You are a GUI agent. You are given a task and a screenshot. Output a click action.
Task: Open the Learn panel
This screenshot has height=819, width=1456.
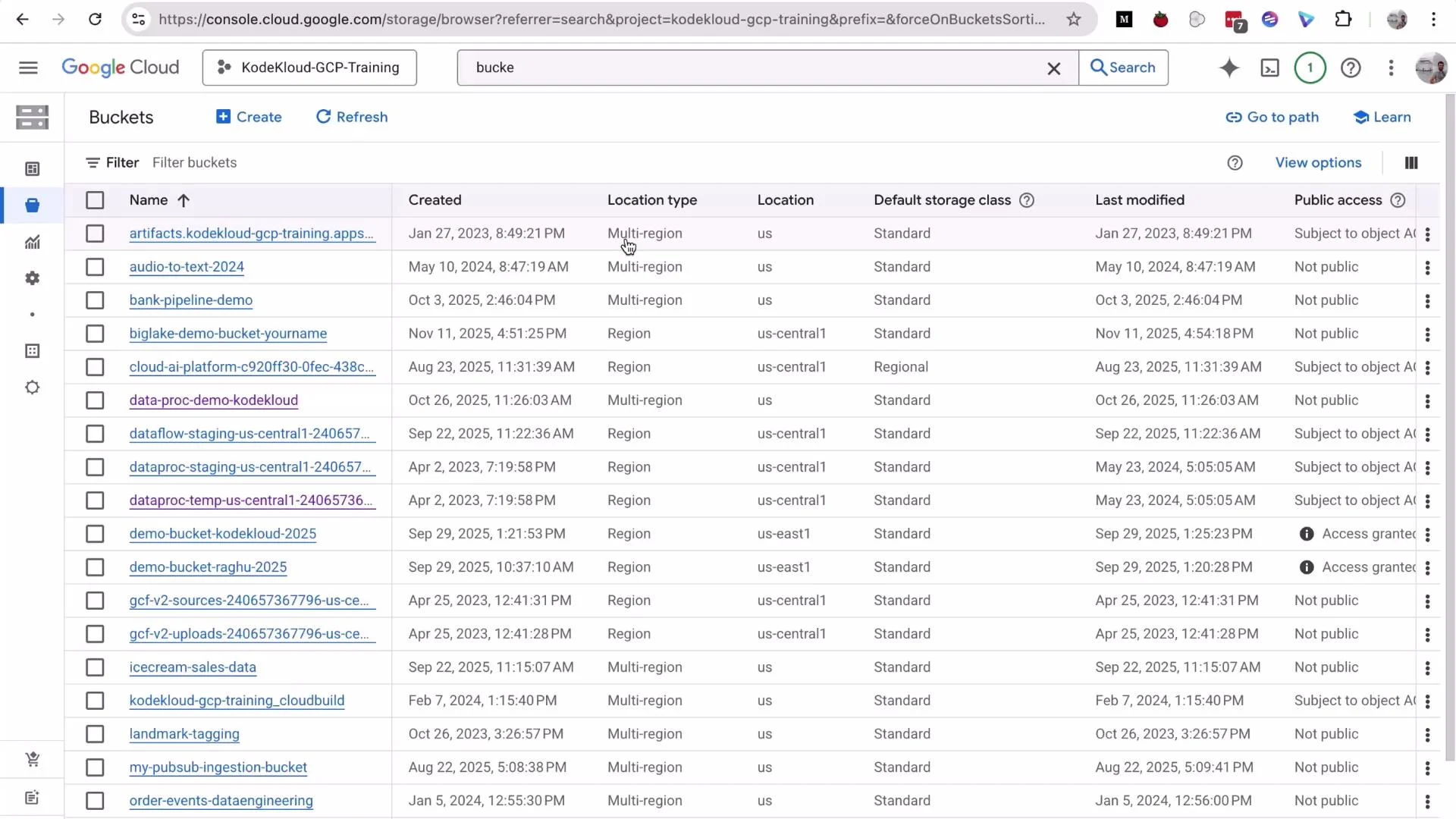[x=1382, y=118]
